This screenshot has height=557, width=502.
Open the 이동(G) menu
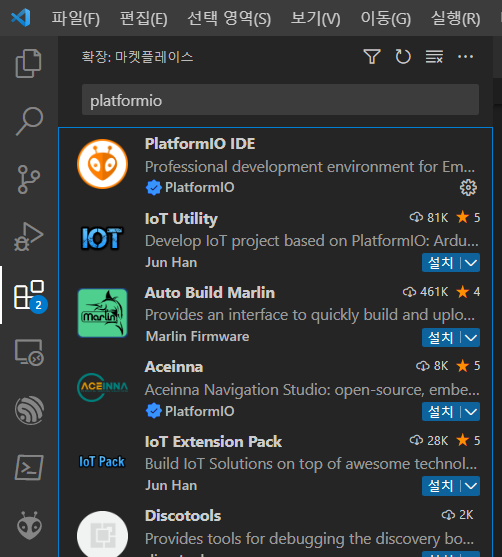(x=385, y=18)
